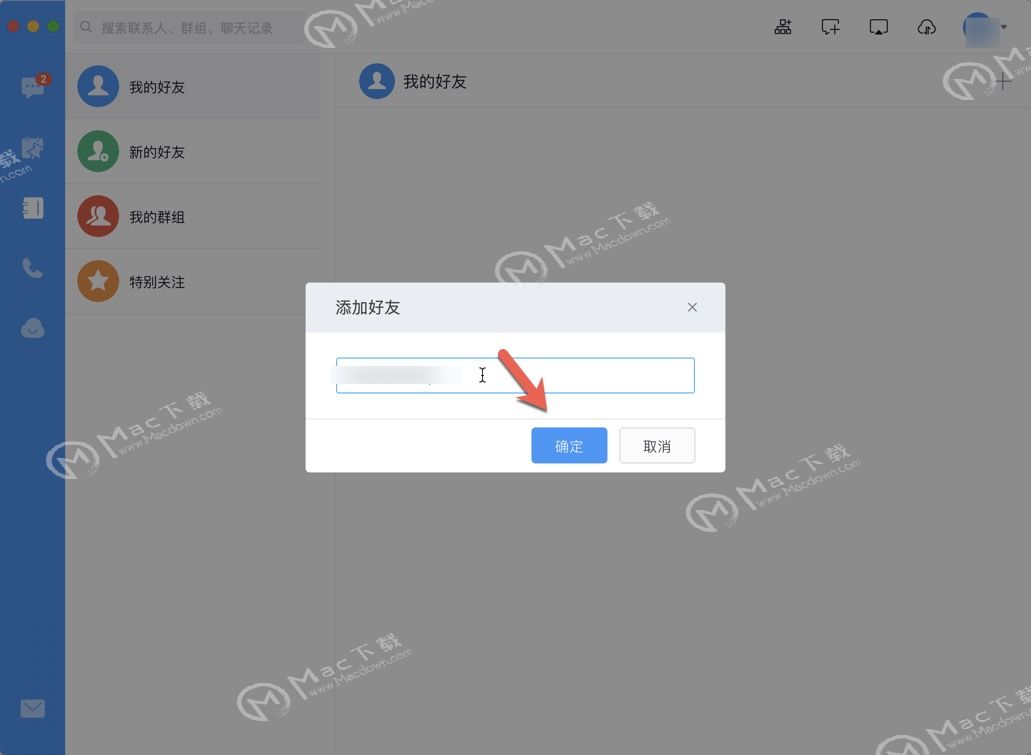Click the 确定 button in dialog

click(x=569, y=446)
